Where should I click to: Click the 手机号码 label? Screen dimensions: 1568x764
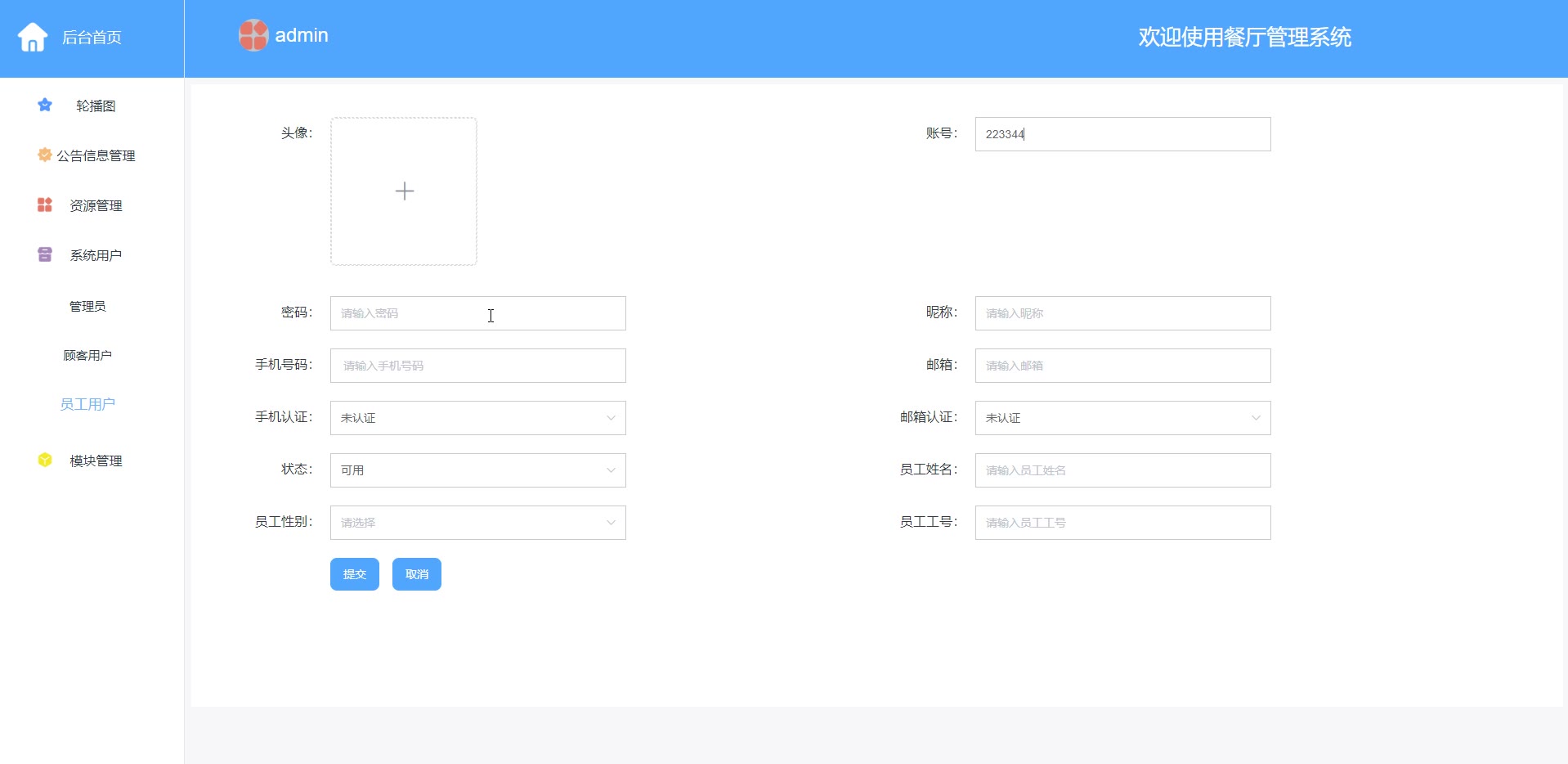284,365
